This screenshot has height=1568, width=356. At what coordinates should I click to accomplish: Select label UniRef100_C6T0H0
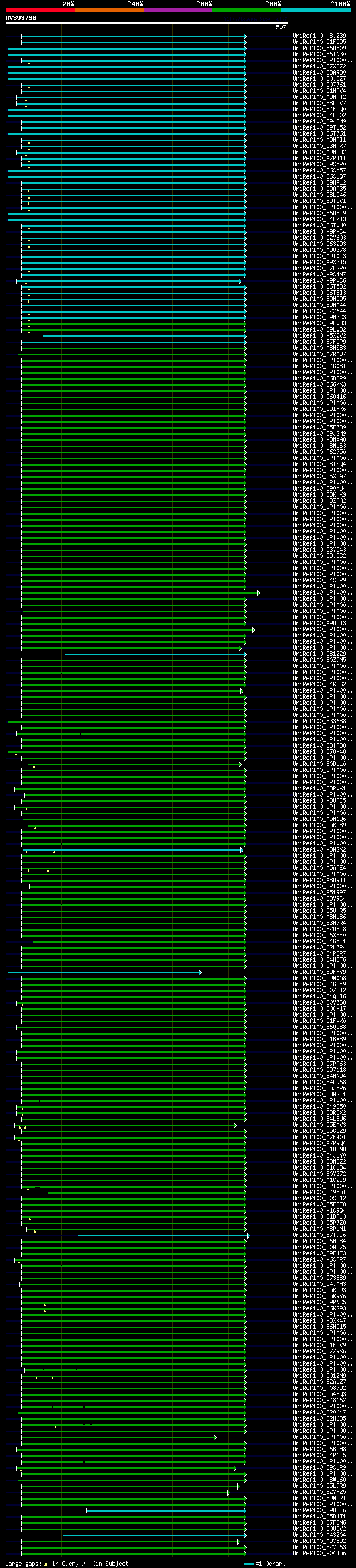[x=319, y=226]
